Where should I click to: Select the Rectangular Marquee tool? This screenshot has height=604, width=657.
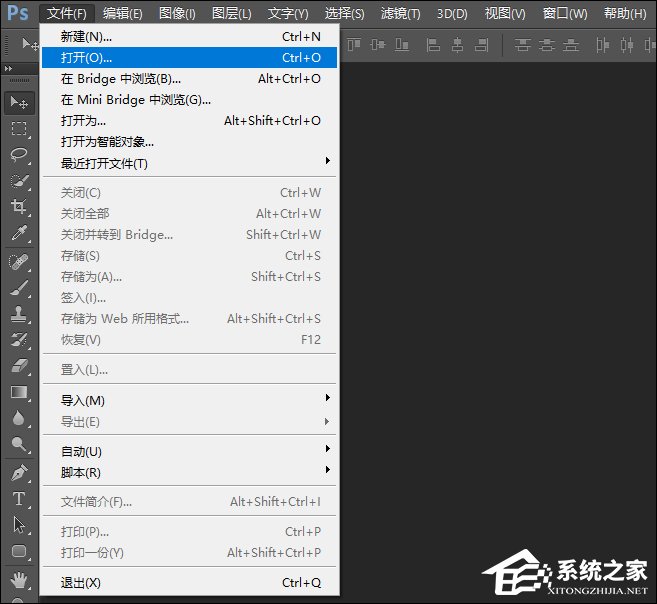[19, 129]
